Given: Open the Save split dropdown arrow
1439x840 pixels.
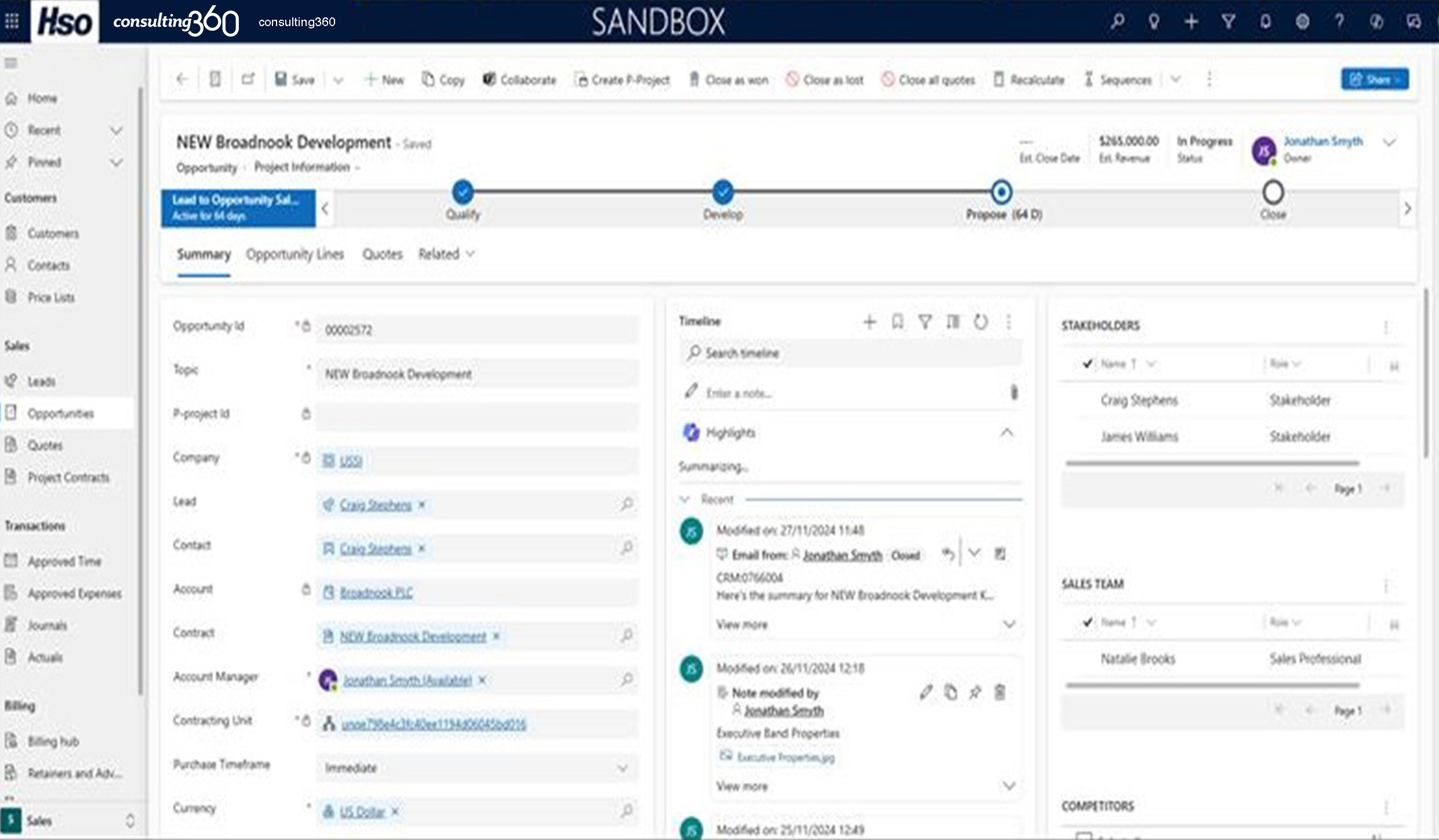Looking at the screenshot, I should tap(338, 80).
